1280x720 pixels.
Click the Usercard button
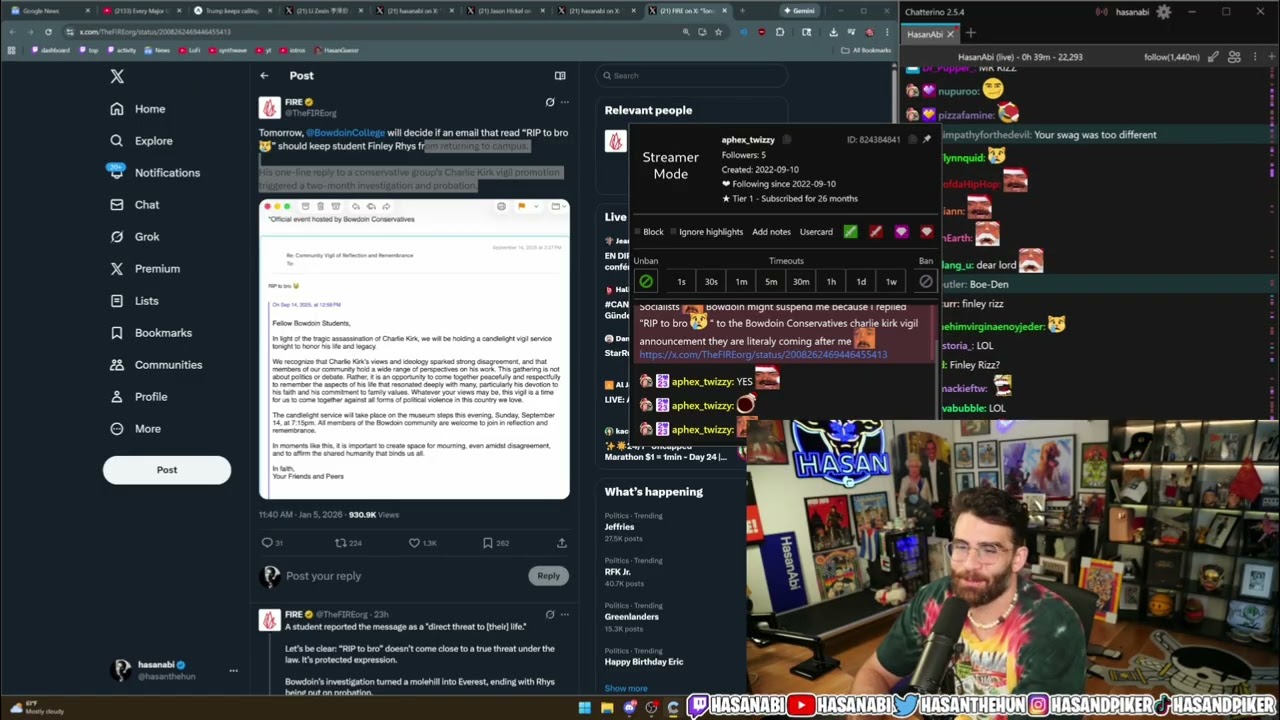point(816,232)
